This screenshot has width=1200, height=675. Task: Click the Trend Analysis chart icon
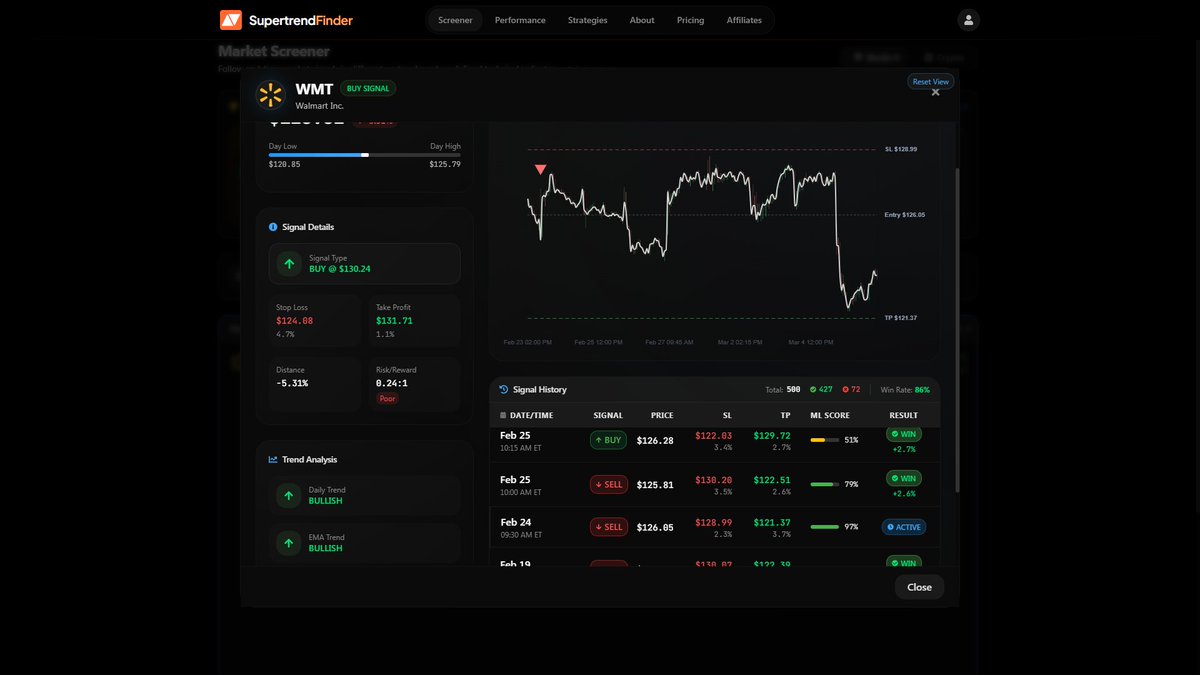[273, 460]
